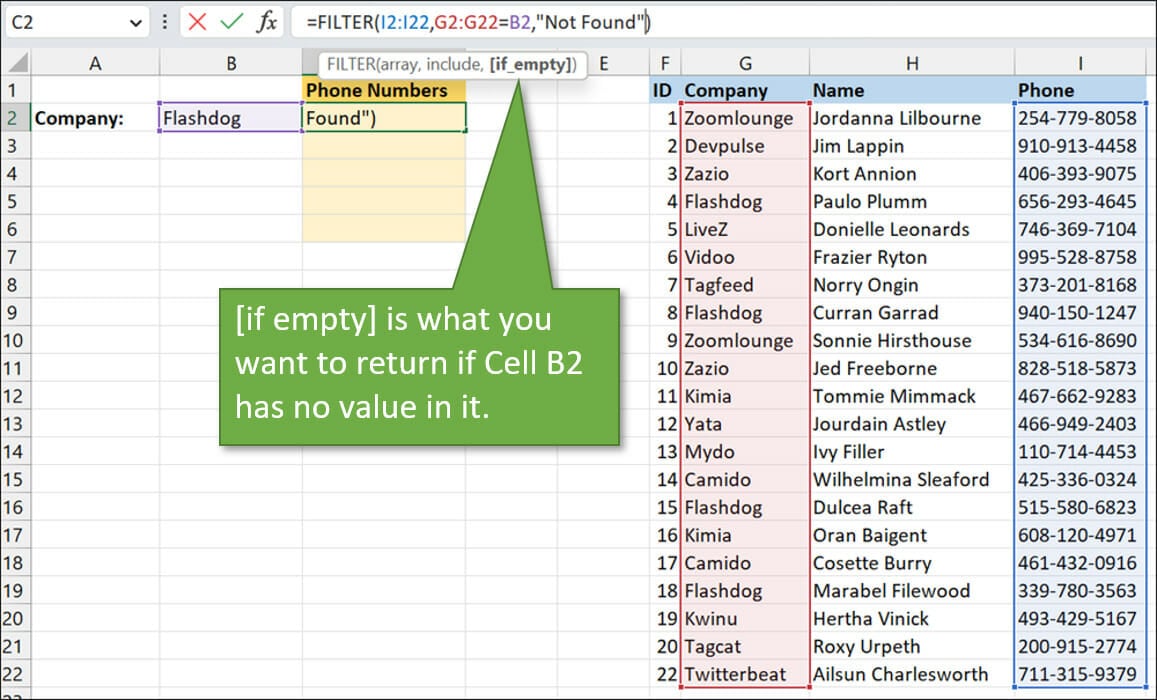Click the green Enter checkmark icon
This screenshot has width=1157, height=700.
[232, 22]
